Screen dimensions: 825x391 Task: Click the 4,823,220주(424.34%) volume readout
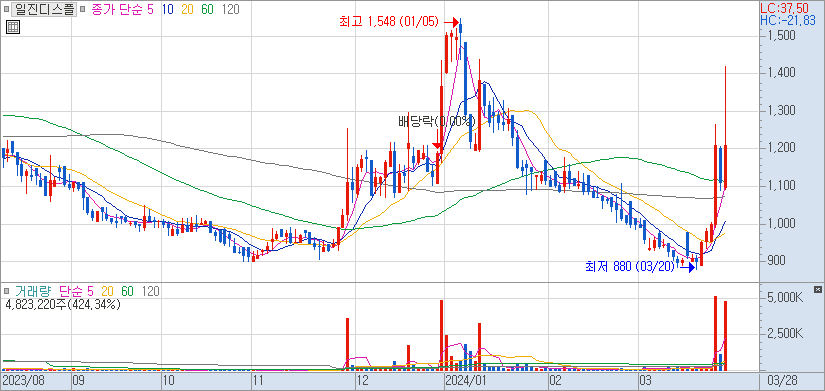tap(63, 304)
